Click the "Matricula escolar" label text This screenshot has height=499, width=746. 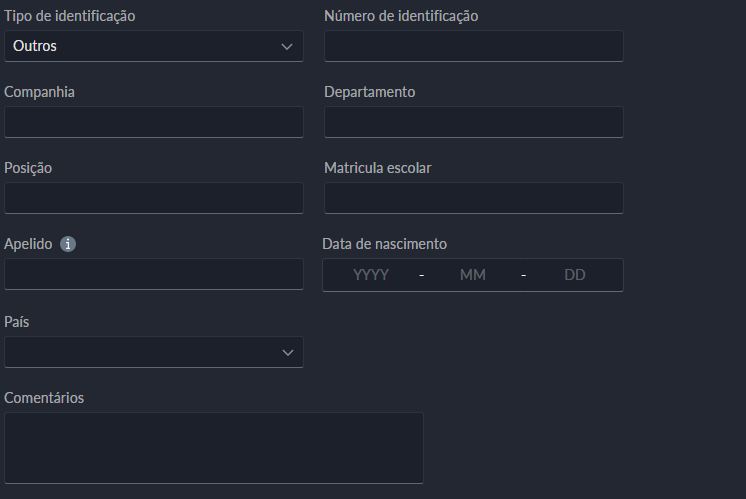point(378,168)
